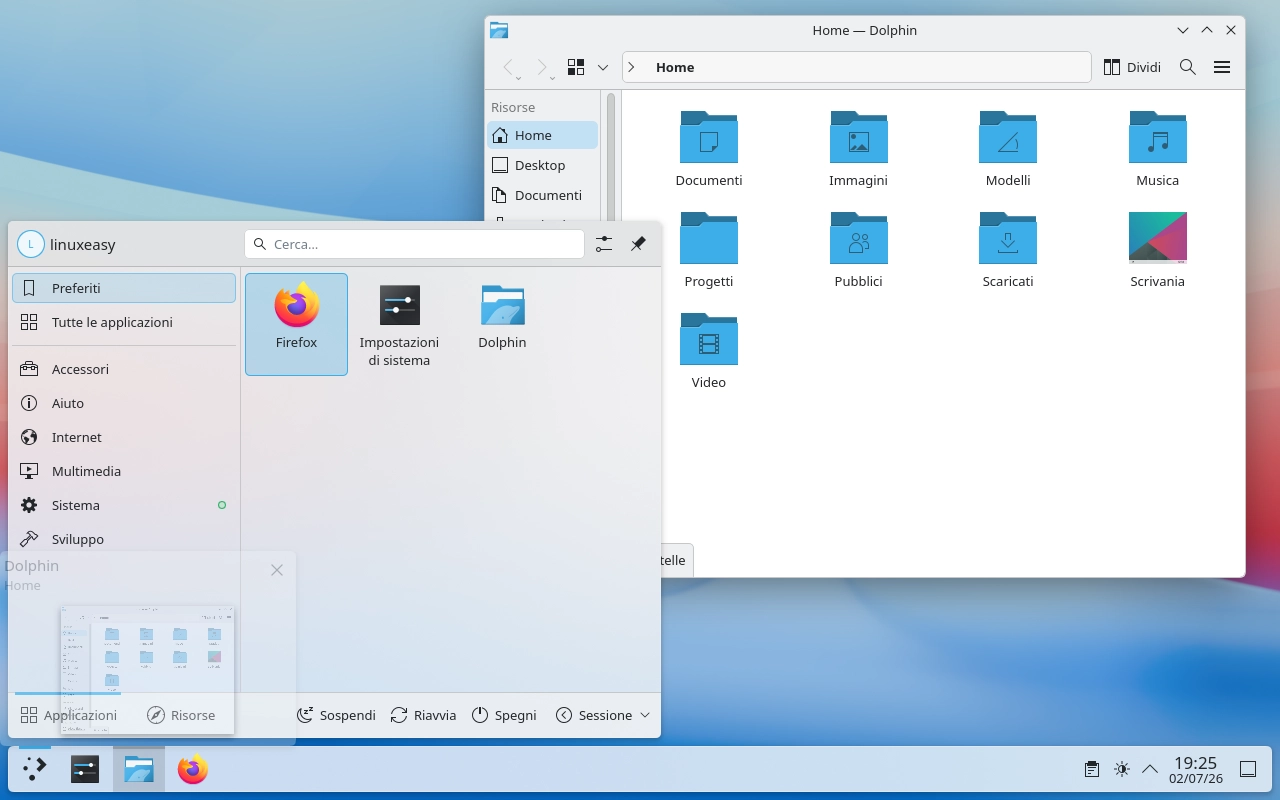Click Firefox icon in the taskbar
The image size is (1280, 800).
192,769
